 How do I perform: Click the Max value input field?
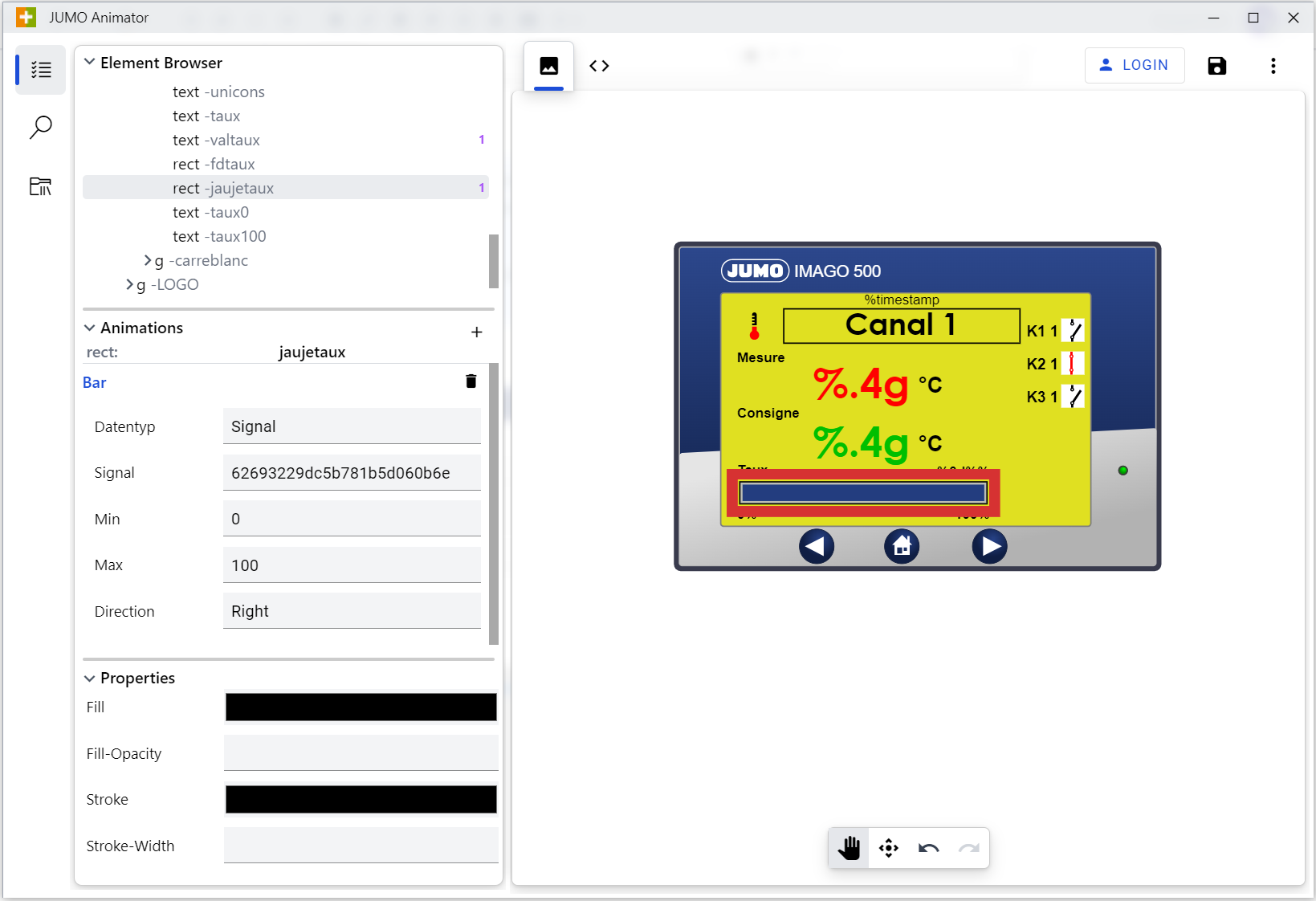pyautogui.click(x=352, y=565)
